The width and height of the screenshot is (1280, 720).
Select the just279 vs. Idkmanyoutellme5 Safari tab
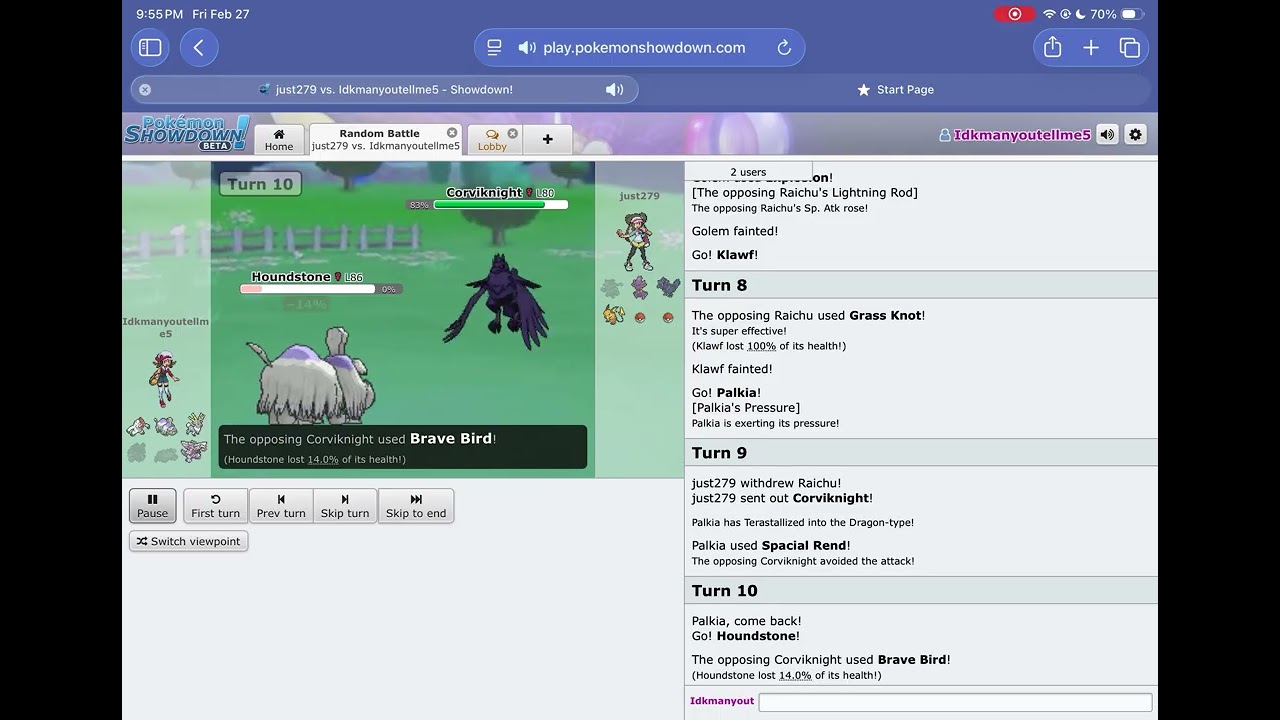point(384,89)
